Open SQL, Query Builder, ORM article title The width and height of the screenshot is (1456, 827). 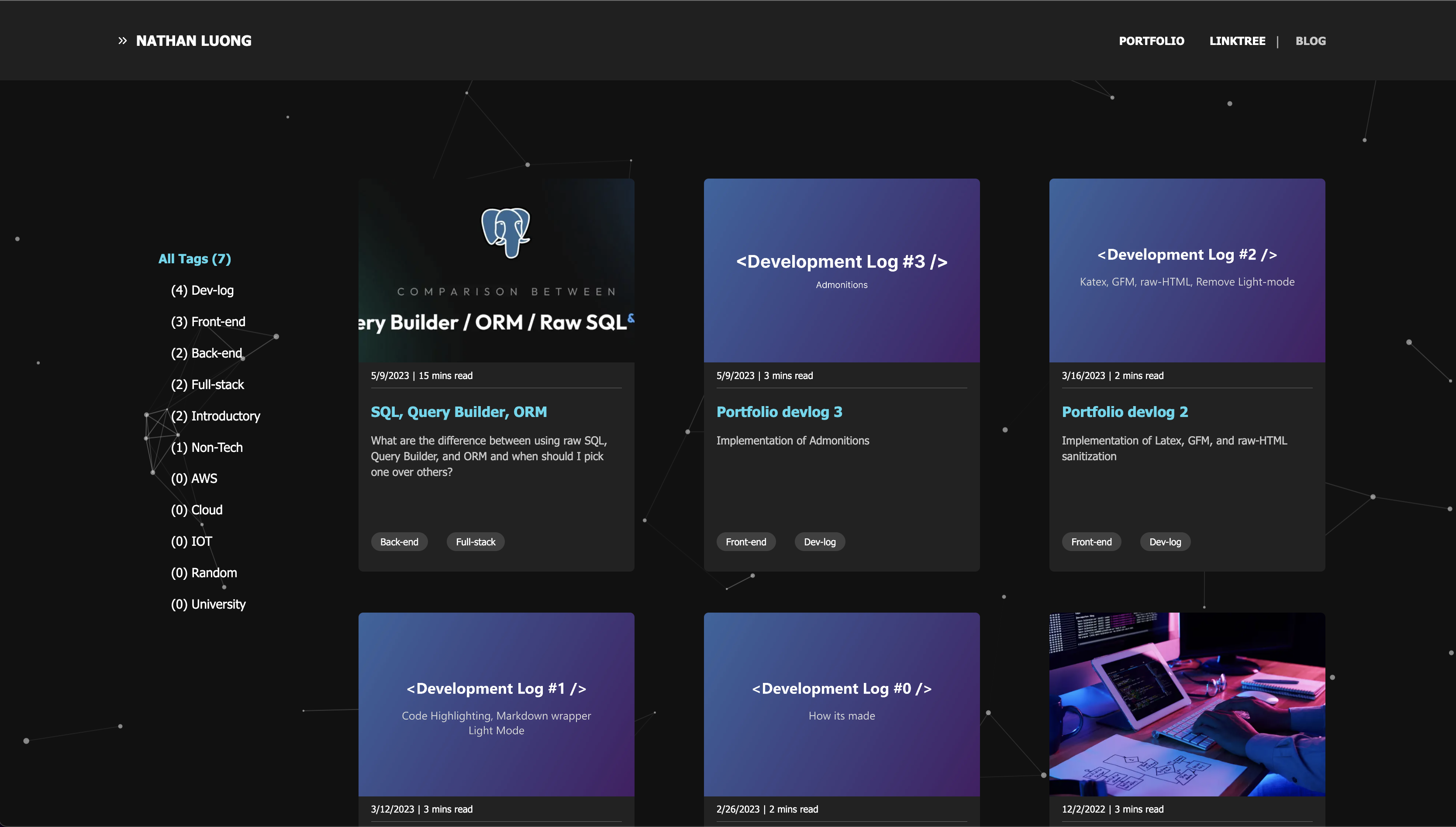[459, 412]
